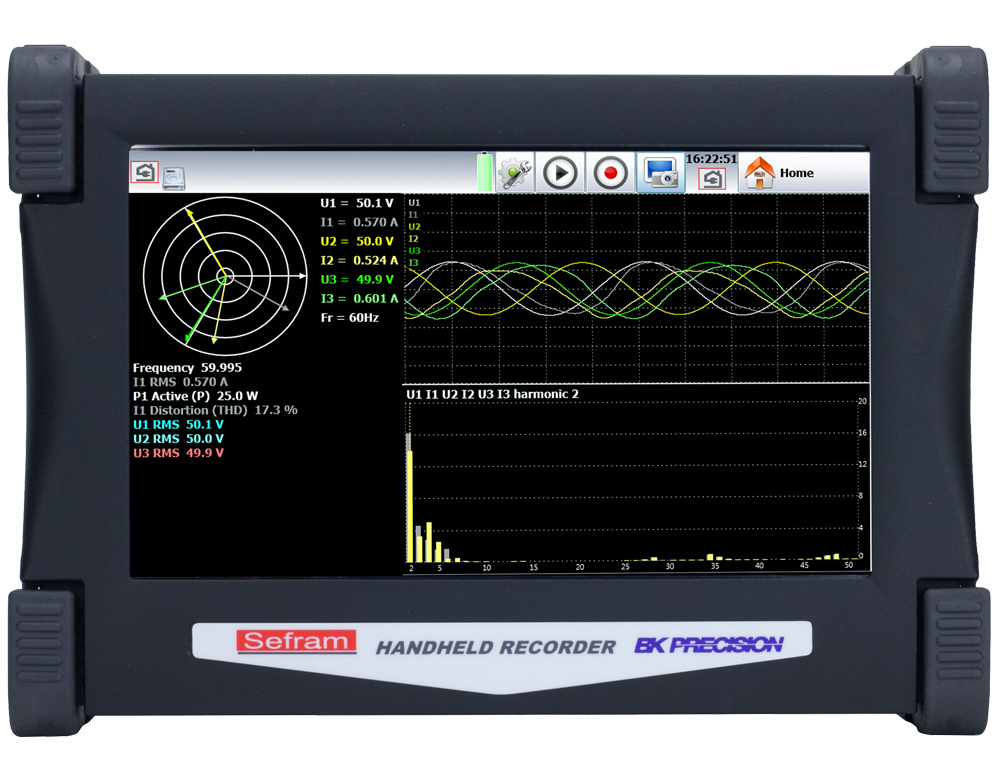Start playback with the Play icon
The width and height of the screenshot is (1000, 780).
pos(562,170)
